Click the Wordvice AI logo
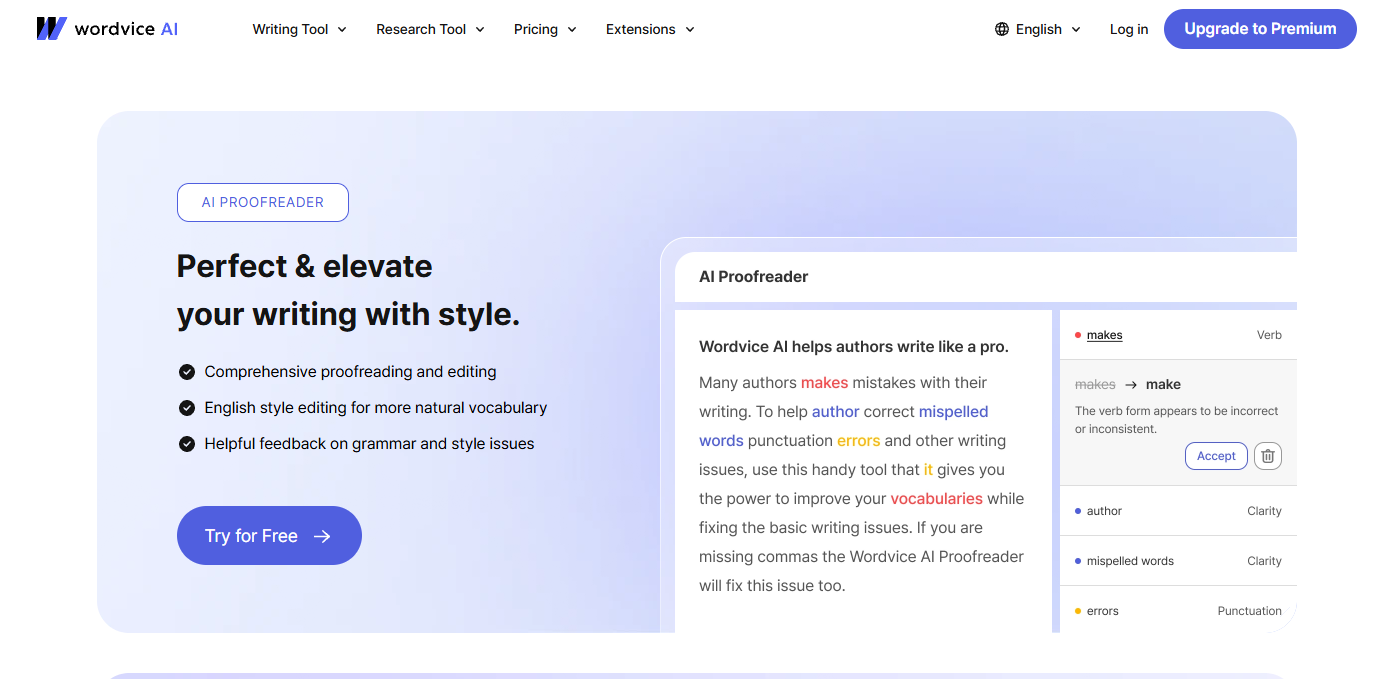 107,29
